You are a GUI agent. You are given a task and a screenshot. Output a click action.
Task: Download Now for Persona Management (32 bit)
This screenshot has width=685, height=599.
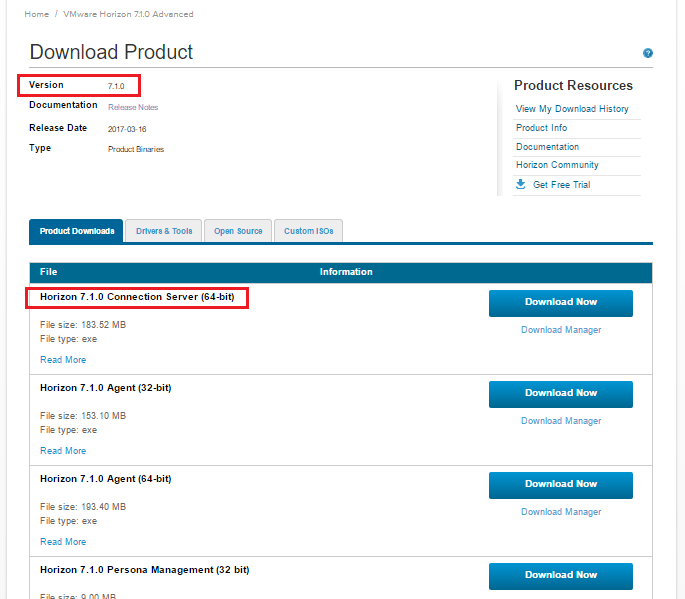click(x=561, y=575)
